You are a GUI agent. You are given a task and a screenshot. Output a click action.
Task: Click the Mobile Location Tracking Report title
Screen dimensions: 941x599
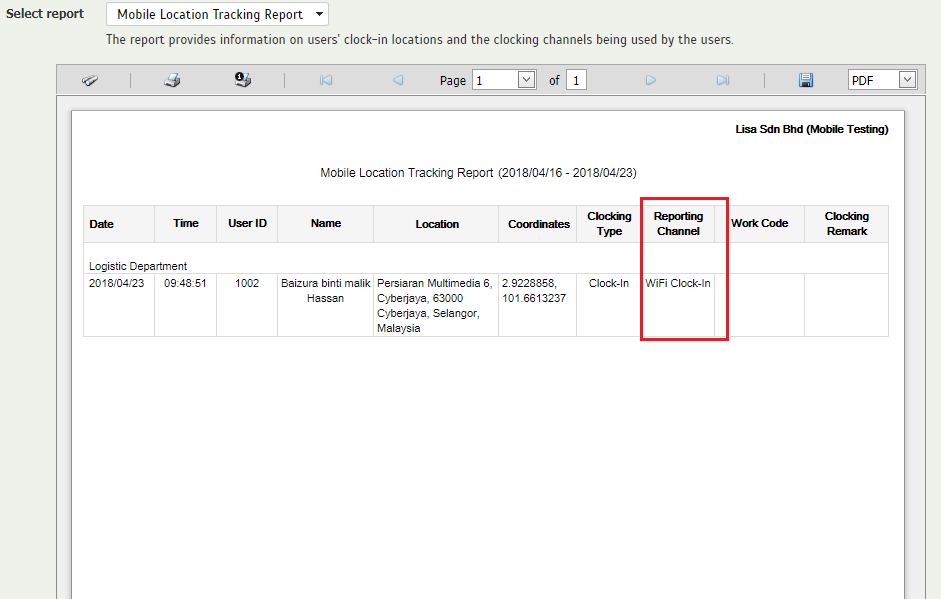click(x=478, y=173)
